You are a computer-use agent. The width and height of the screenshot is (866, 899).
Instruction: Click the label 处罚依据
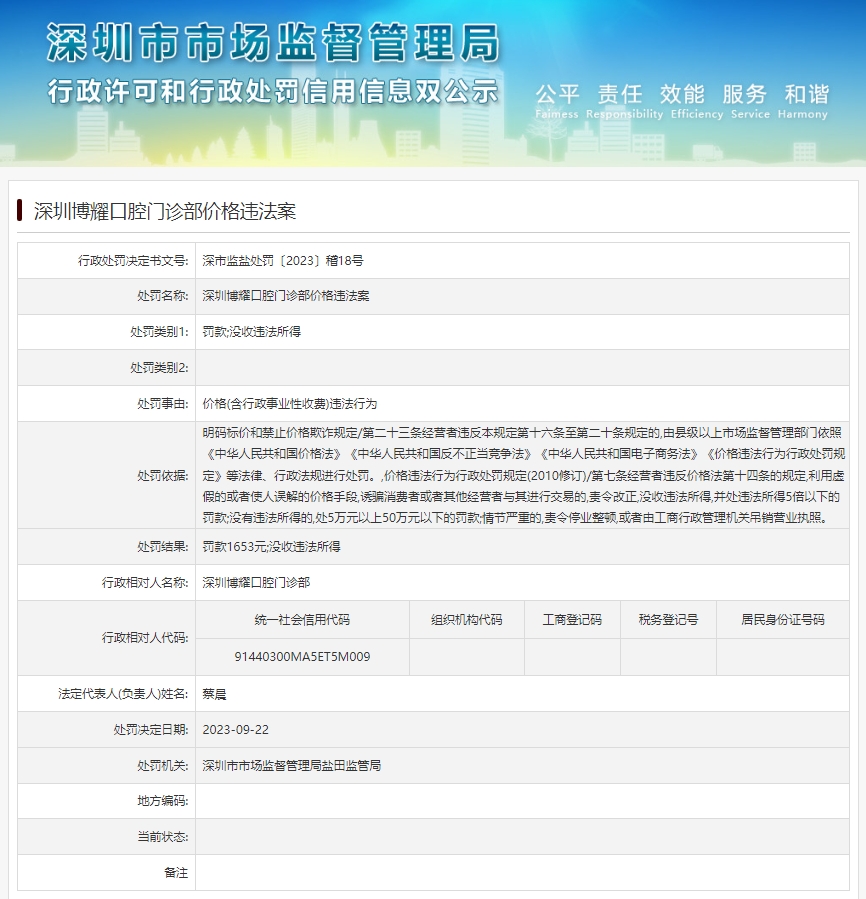coord(162,476)
